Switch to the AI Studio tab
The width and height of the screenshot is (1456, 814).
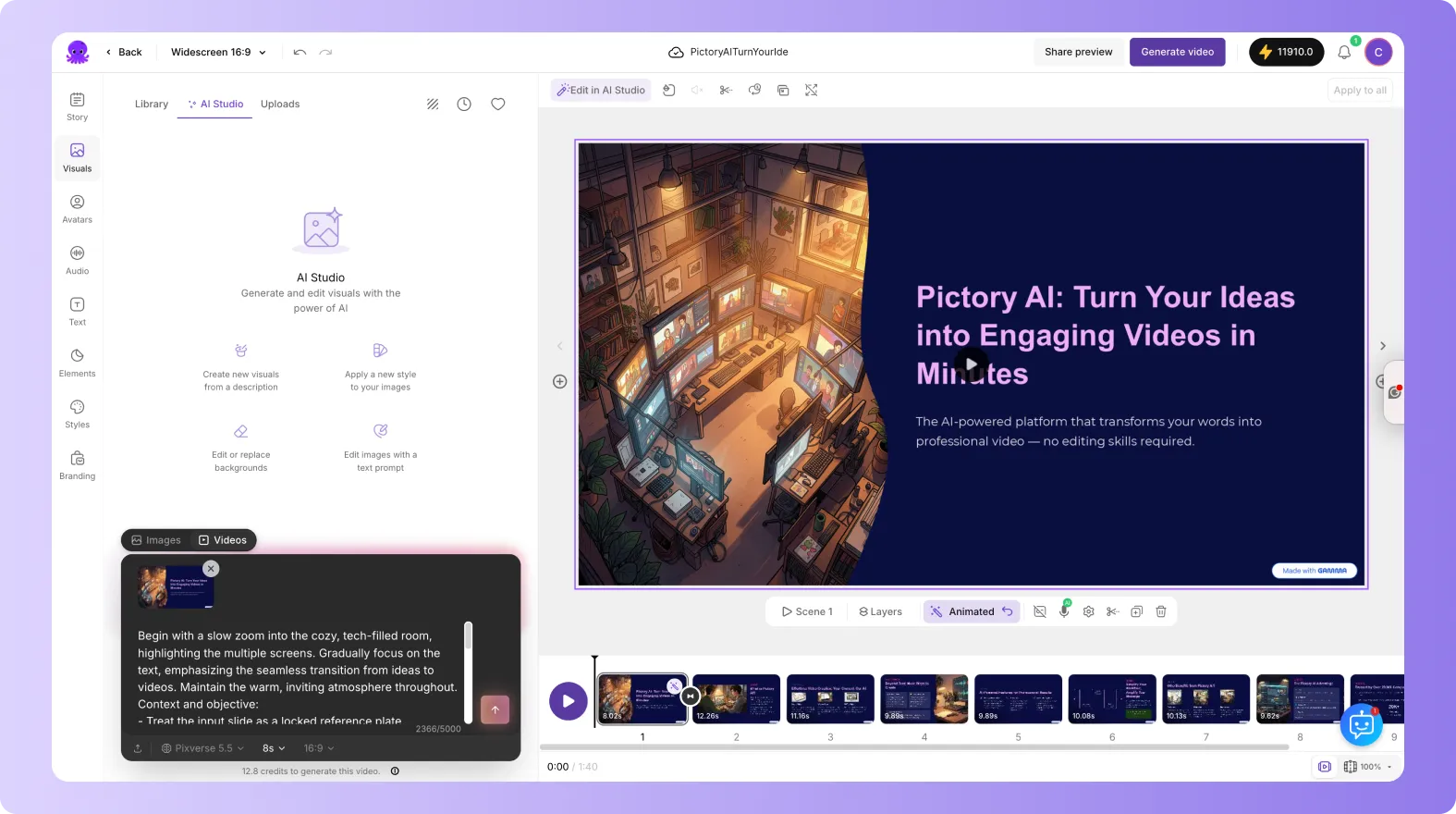(215, 105)
